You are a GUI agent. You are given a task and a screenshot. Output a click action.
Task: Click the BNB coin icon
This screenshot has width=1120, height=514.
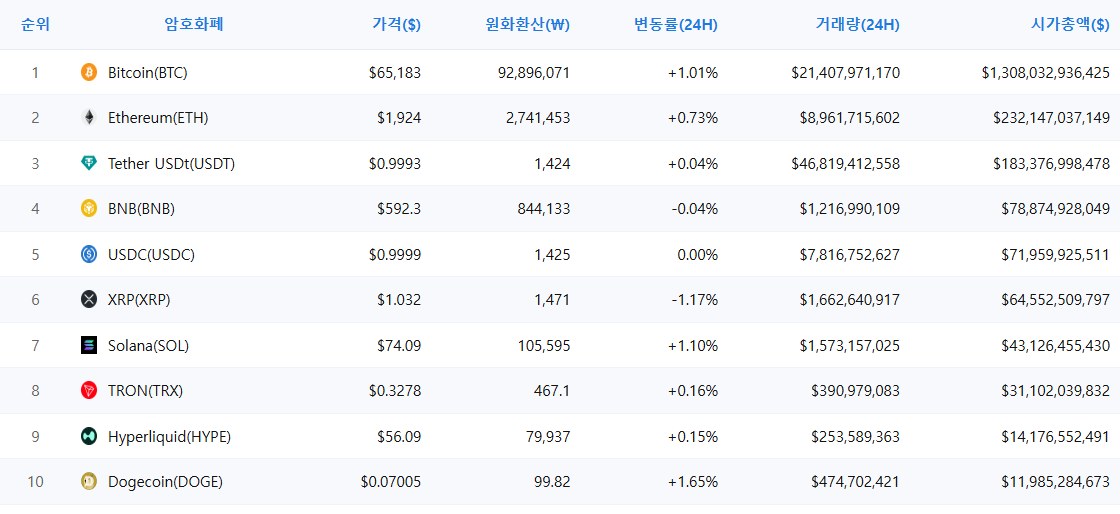pos(89,208)
